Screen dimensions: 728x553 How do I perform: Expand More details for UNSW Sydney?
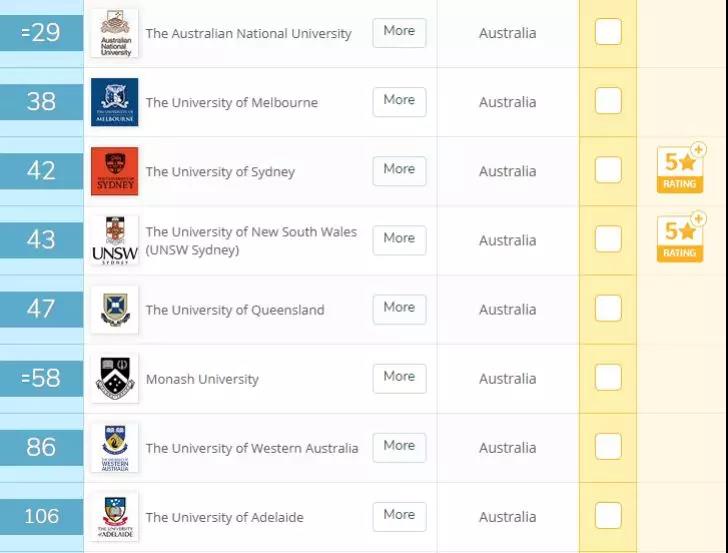[x=399, y=240]
